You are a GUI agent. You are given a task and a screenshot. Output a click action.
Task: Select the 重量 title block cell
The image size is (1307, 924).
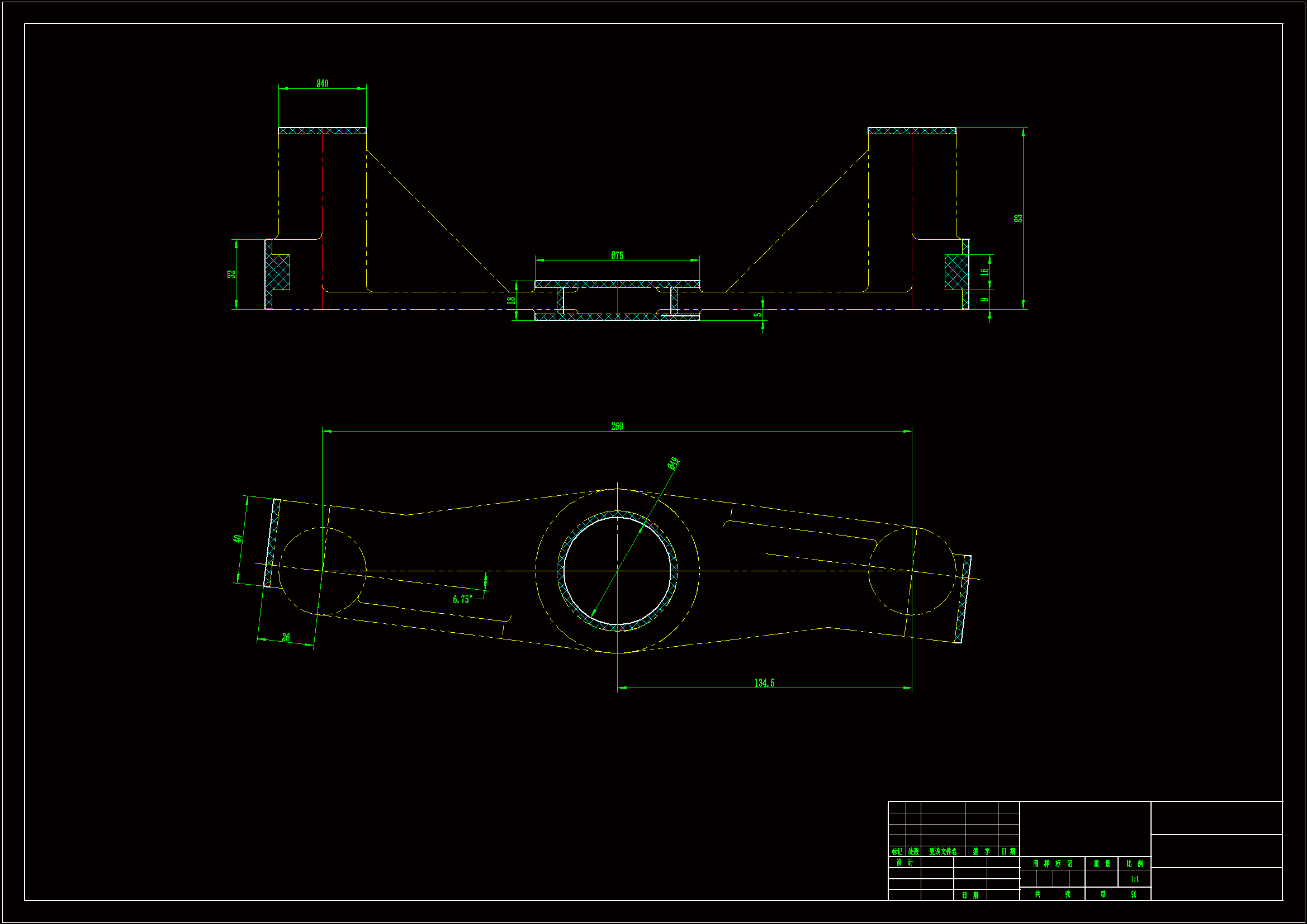tap(1101, 864)
